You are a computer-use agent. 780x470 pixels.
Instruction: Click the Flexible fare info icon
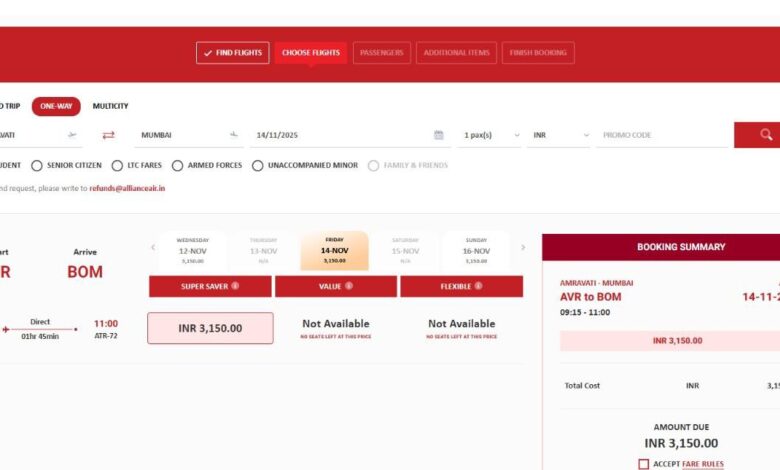click(478, 286)
